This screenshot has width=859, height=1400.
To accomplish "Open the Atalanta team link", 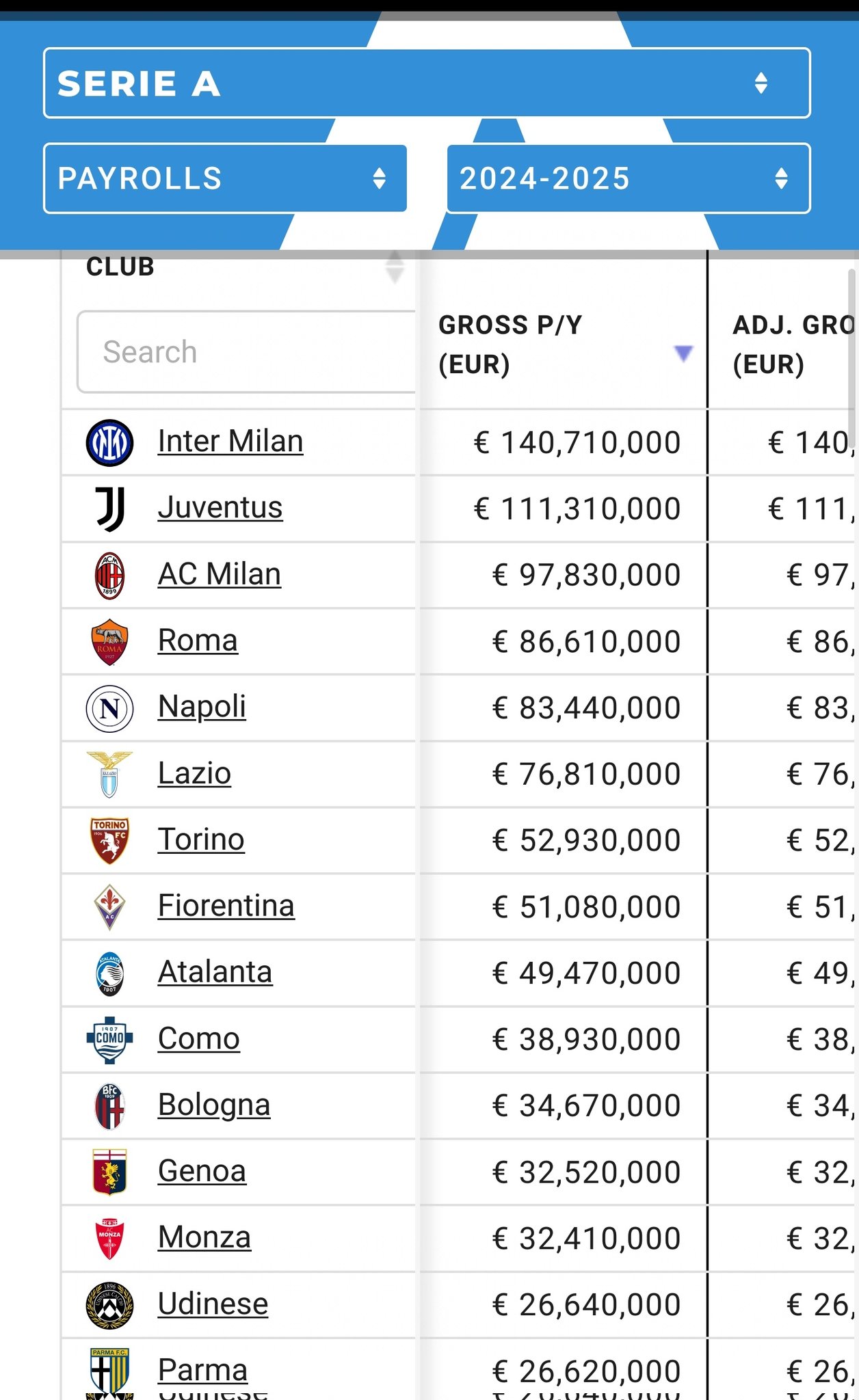I will pyautogui.click(x=215, y=972).
